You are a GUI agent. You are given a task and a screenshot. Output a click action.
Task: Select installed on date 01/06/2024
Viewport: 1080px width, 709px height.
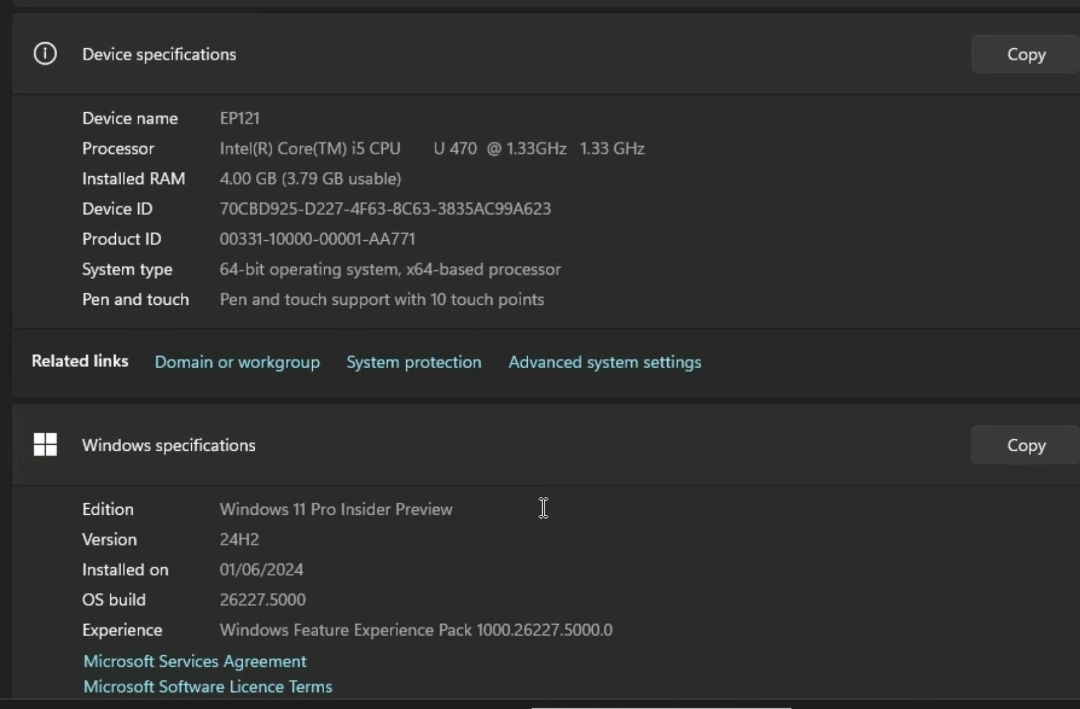261,570
